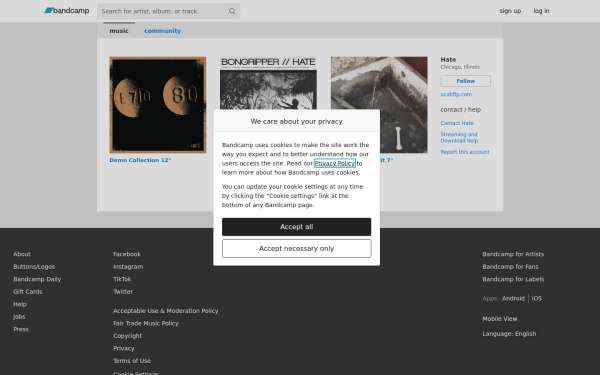Follow the artist Hate

pos(465,81)
